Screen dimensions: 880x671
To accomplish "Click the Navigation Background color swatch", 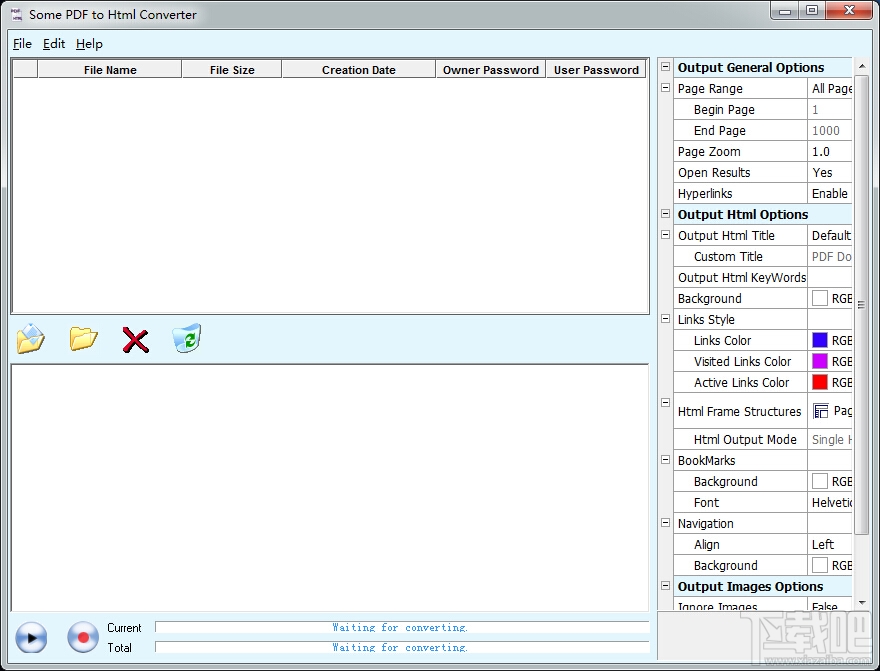I will click(820, 565).
